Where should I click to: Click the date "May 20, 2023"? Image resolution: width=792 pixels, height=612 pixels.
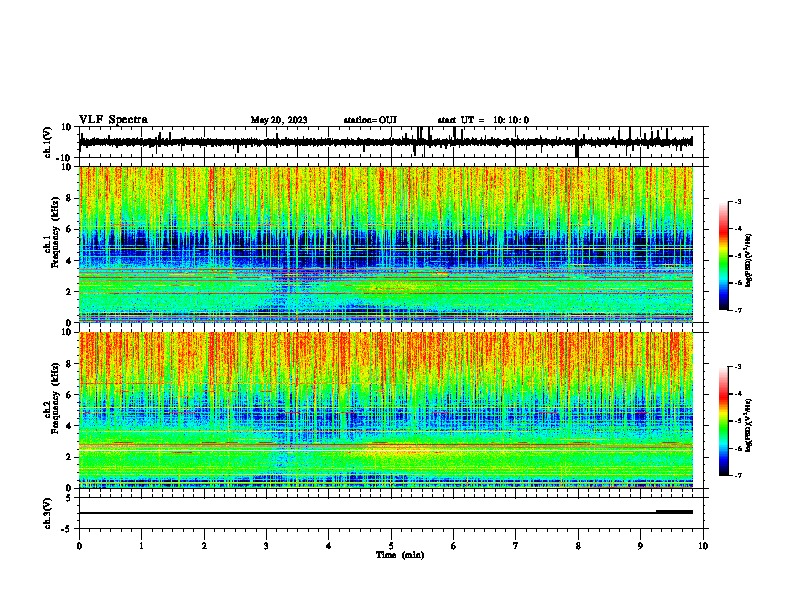click(x=279, y=120)
